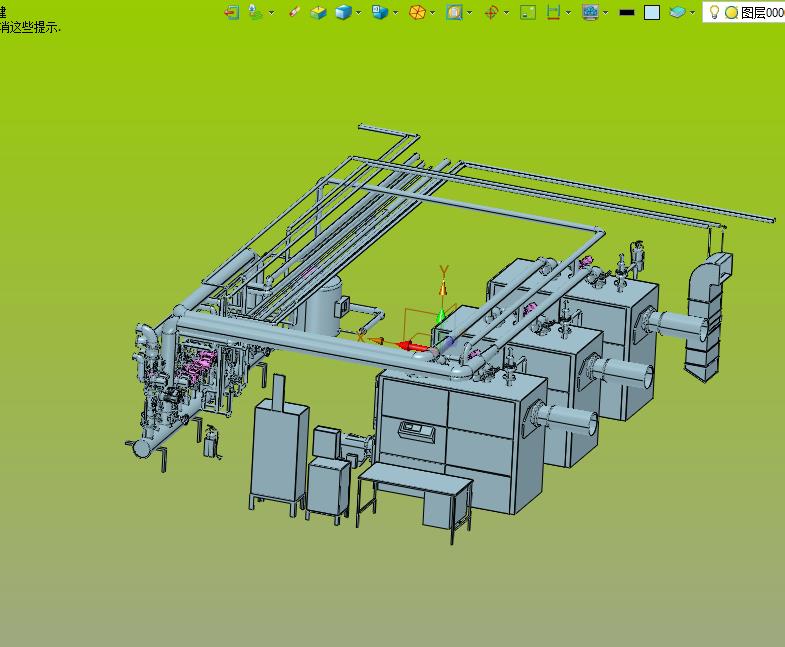Click the red crosshair orient icon
Screen dimensions: 785x647
click(x=491, y=12)
